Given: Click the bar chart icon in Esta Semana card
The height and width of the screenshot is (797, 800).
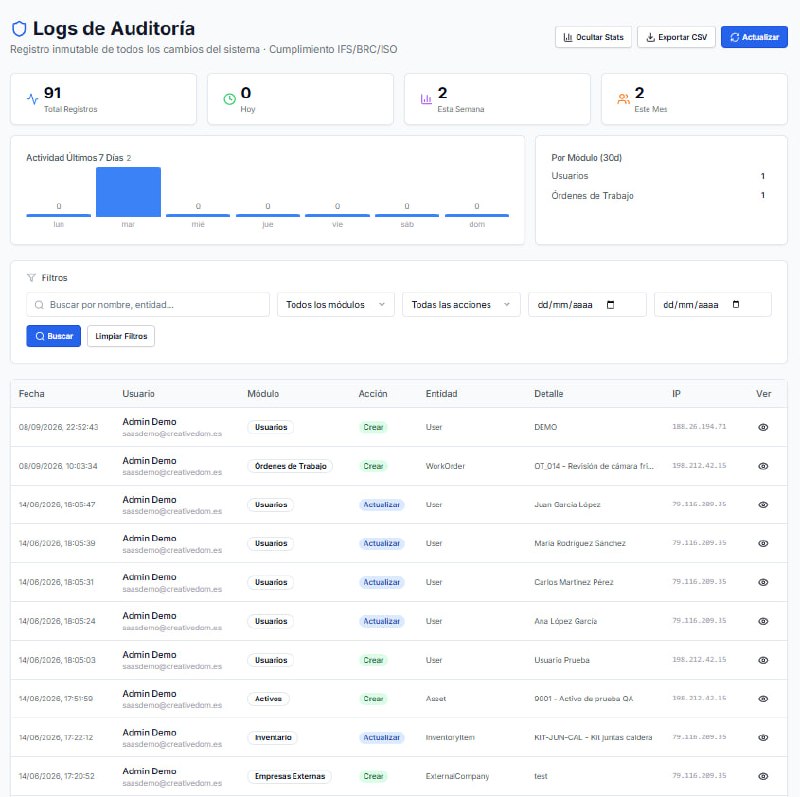Looking at the screenshot, I should pyautogui.click(x=426, y=99).
